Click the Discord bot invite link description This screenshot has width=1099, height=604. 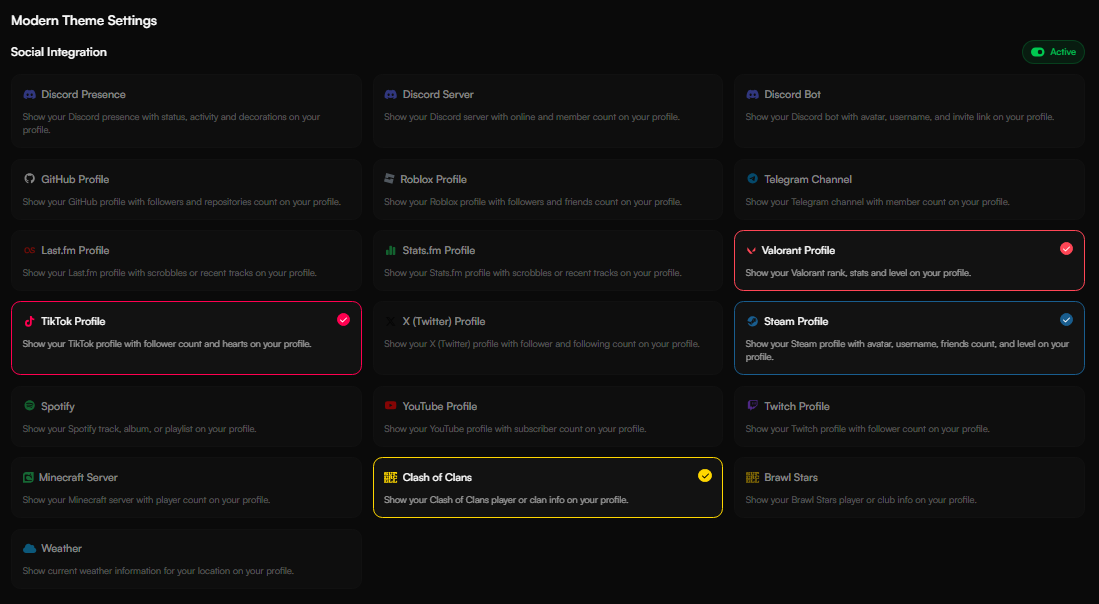tap(899, 117)
